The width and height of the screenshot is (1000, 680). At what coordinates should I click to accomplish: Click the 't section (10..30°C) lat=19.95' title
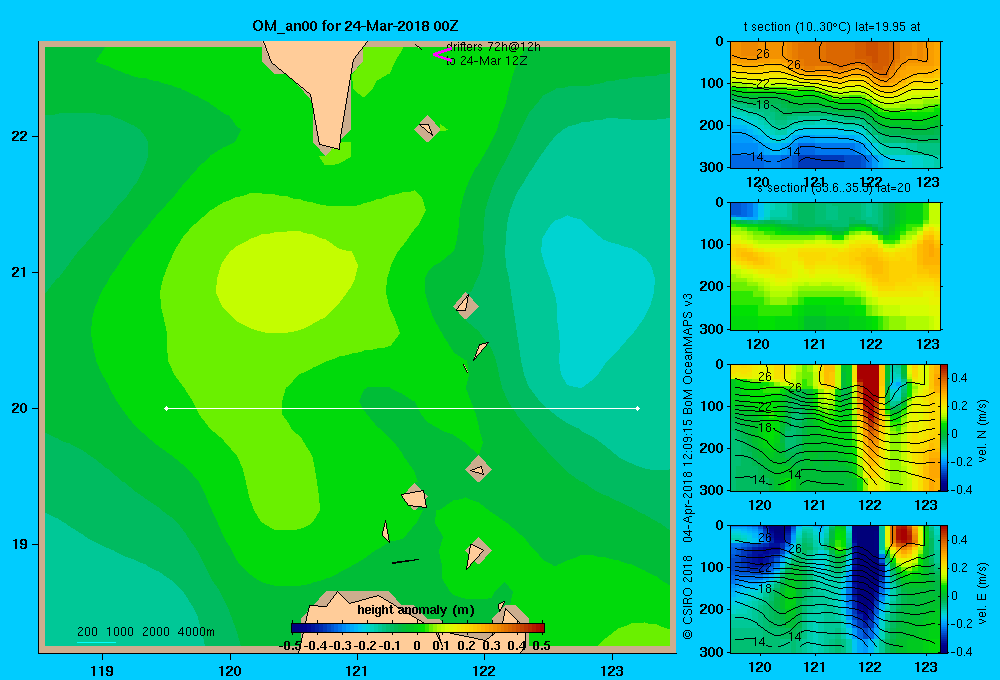click(832, 27)
